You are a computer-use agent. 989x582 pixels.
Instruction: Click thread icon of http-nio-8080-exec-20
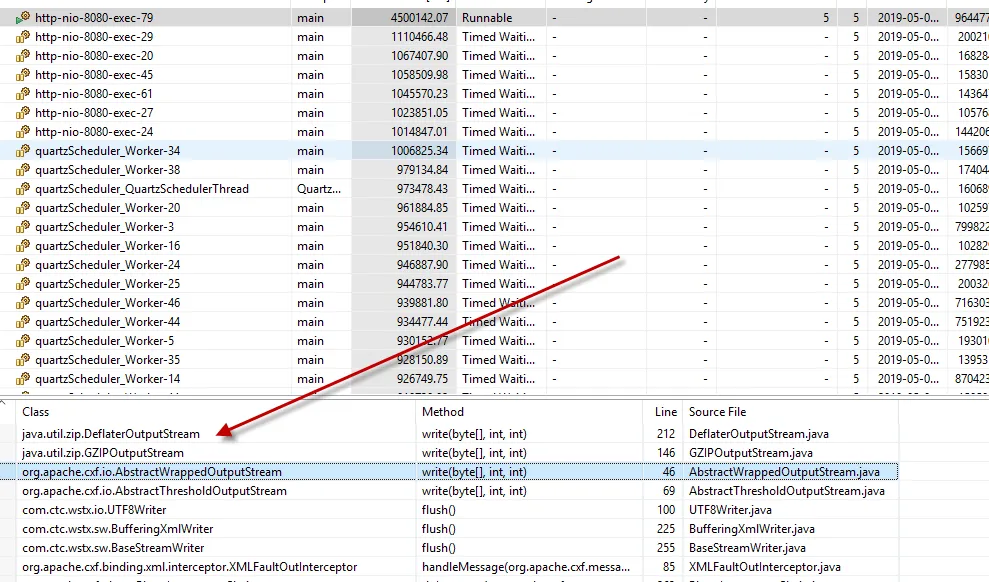(23, 55)
